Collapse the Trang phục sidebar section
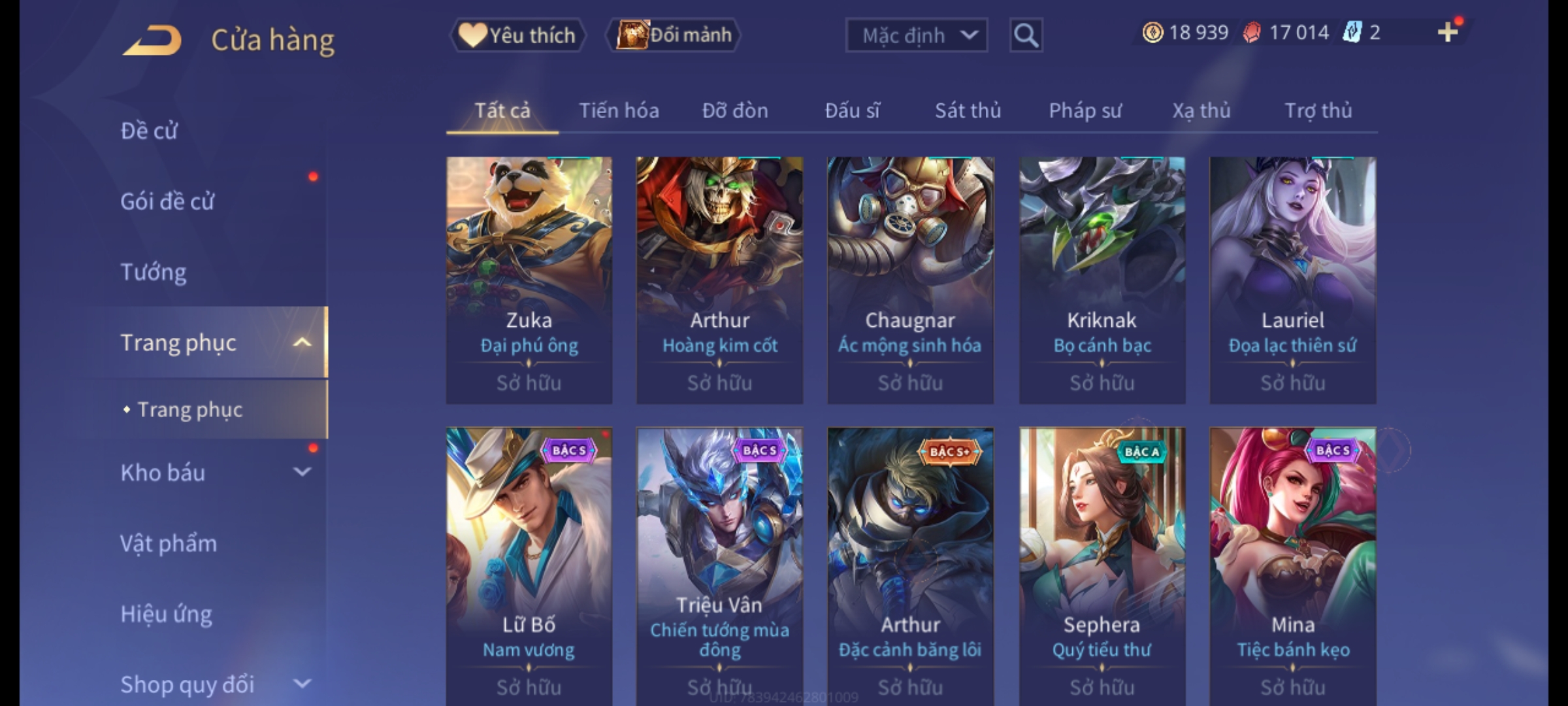The height and width of the screenshot is (706, 1568). [302, 343]
